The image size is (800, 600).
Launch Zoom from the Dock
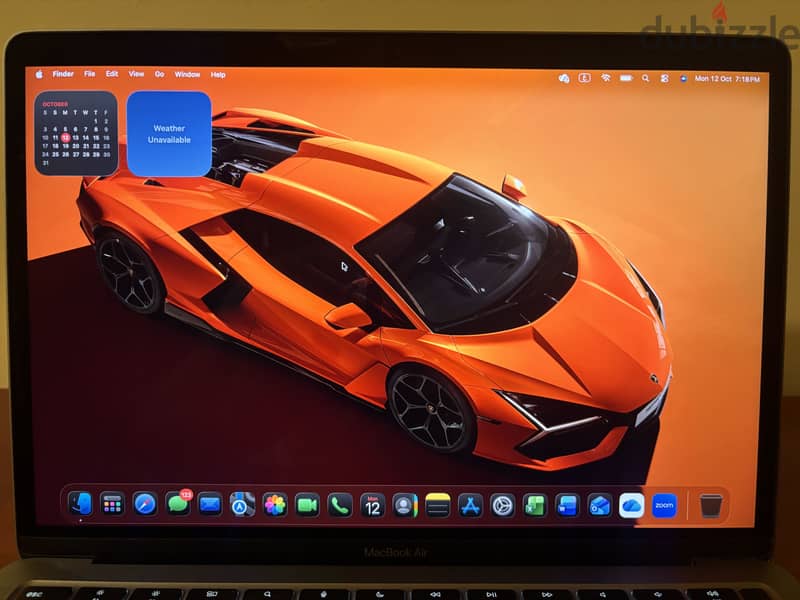click(x=664, y=505)
